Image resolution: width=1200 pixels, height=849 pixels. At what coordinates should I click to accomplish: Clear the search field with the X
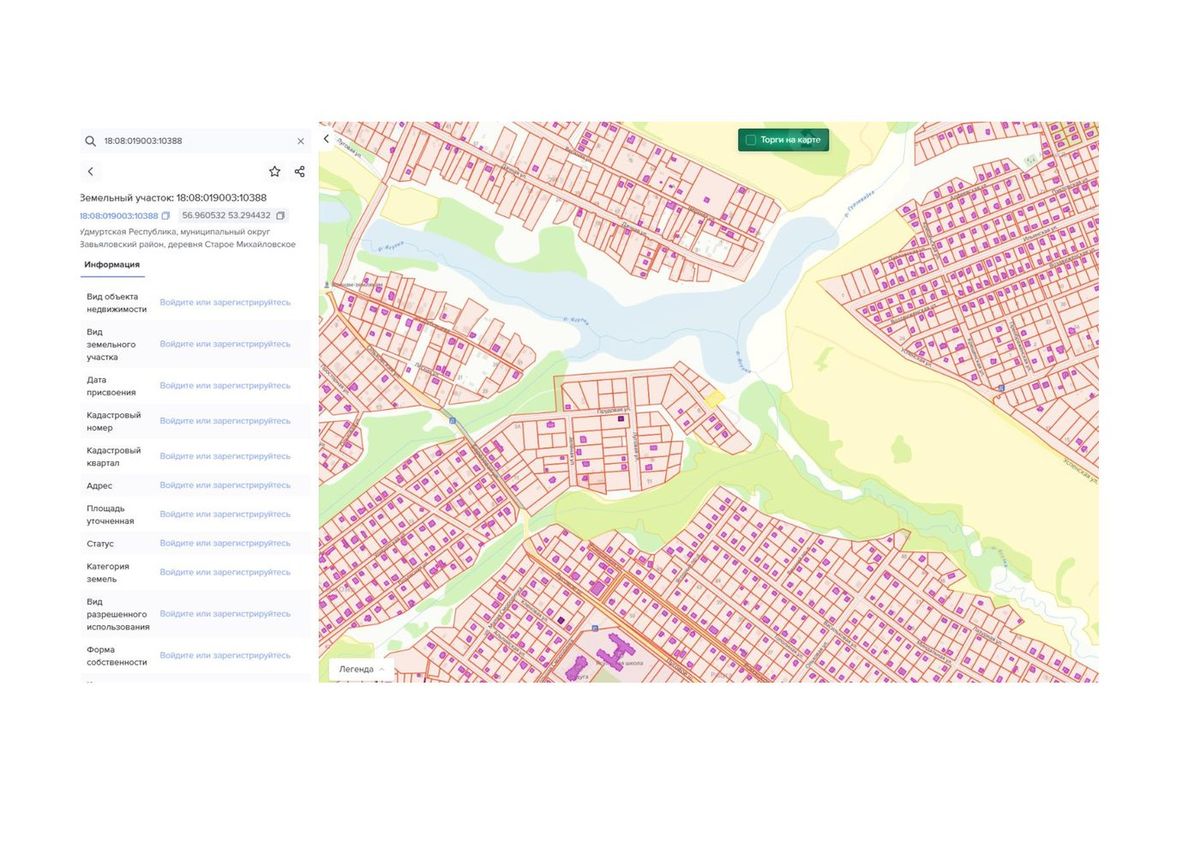pos(300,141)
